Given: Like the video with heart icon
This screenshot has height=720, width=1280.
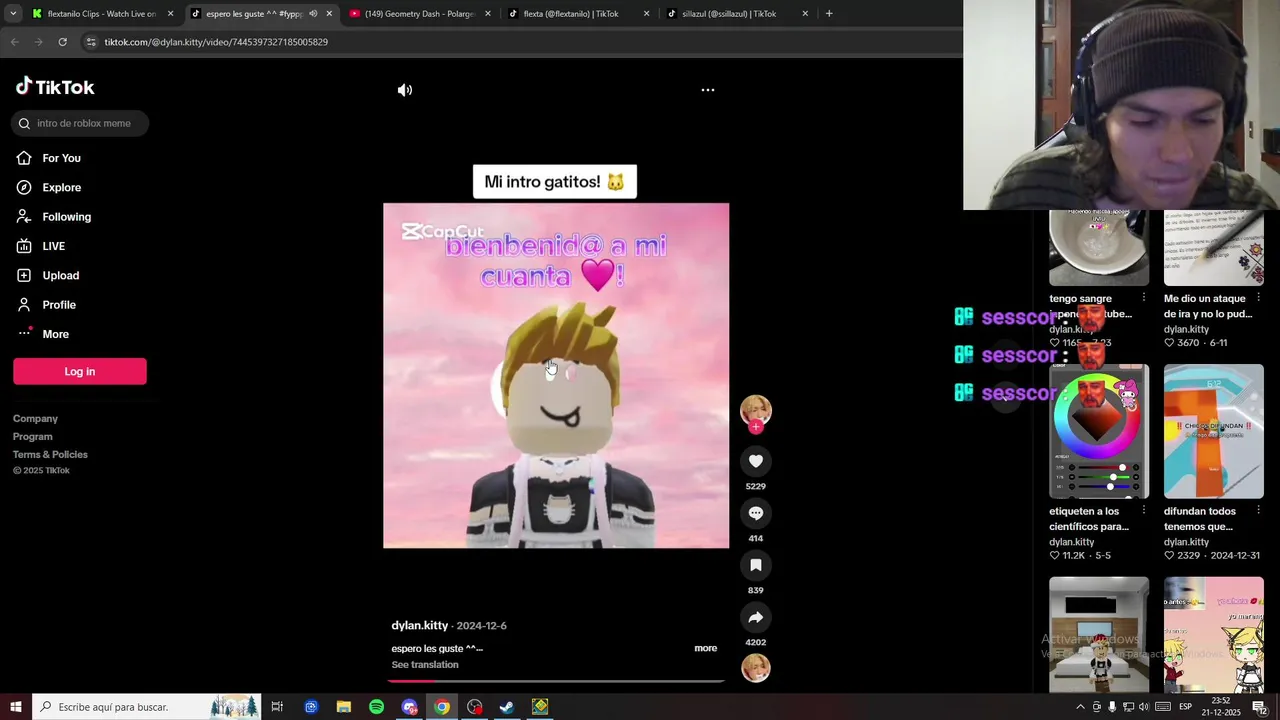Looking at the screenshot, I should click(x=756, y=461).
